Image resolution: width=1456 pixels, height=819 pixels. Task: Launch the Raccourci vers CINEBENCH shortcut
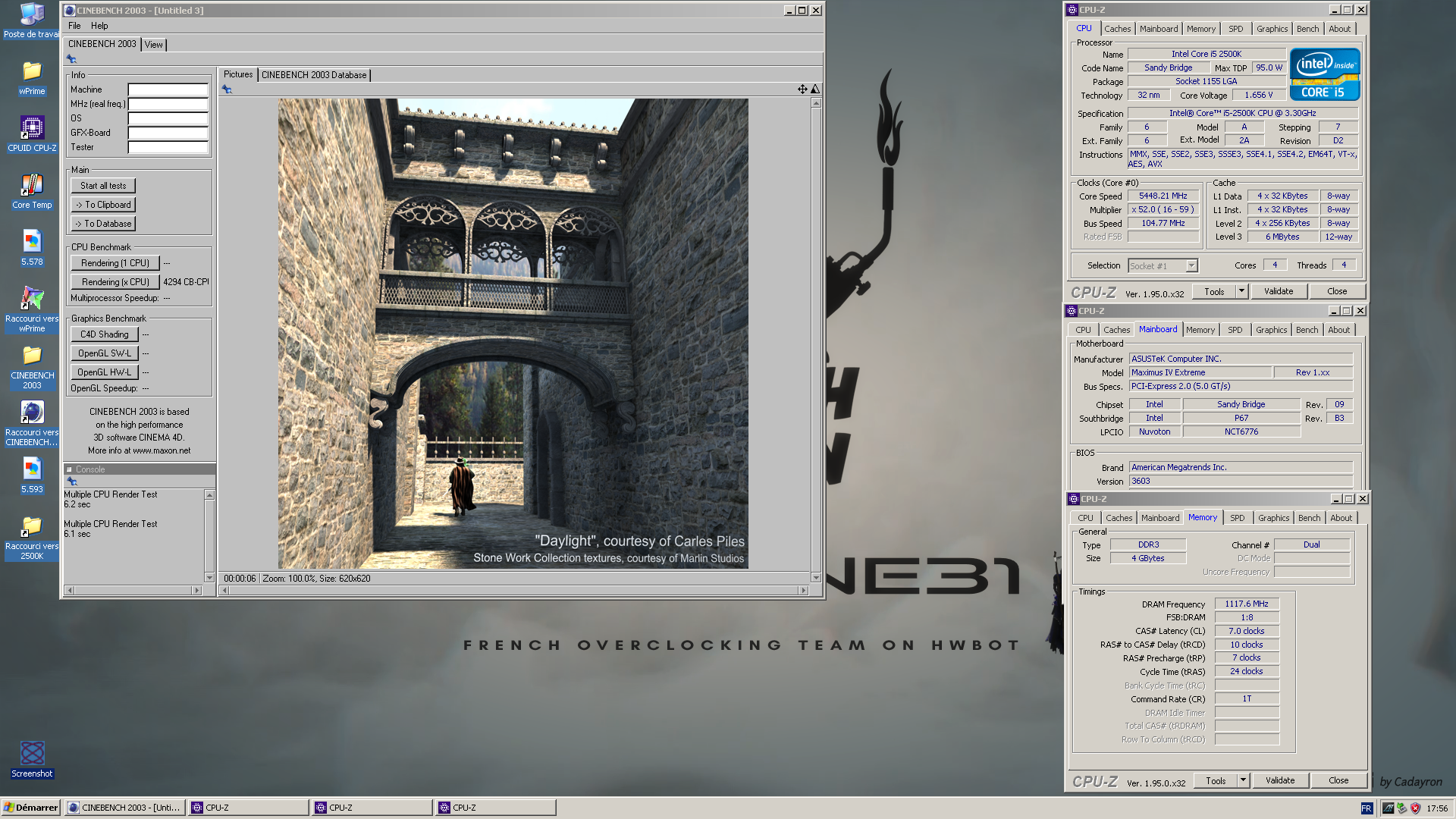[x=32, y=423]
